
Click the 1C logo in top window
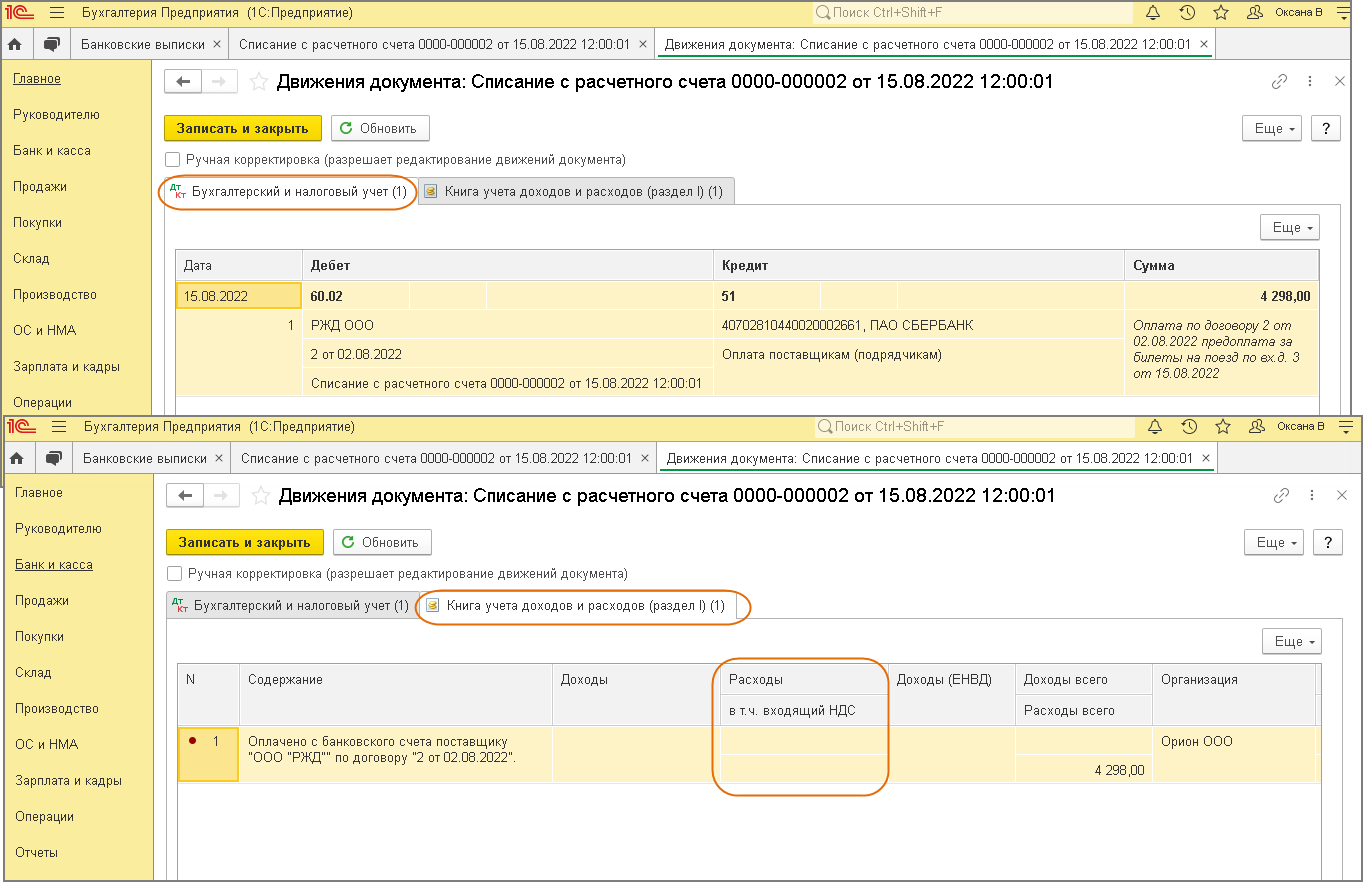[x=20, y=13]
